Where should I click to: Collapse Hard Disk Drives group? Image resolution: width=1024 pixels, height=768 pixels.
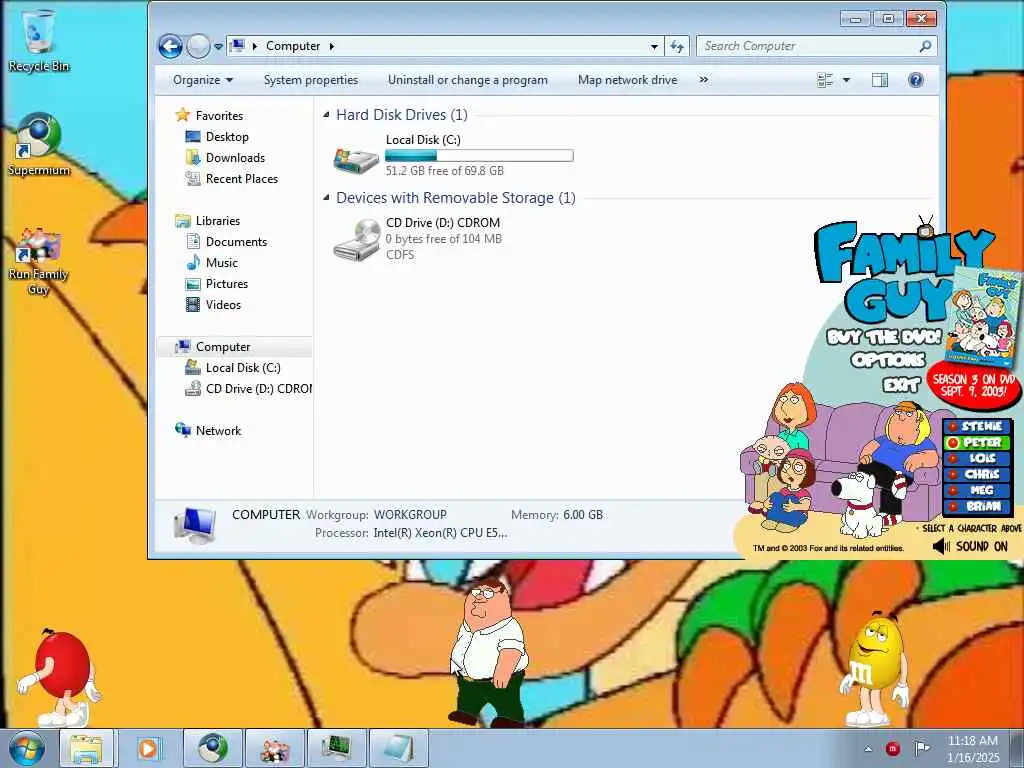pyautogui.click(x=326, y=115)
